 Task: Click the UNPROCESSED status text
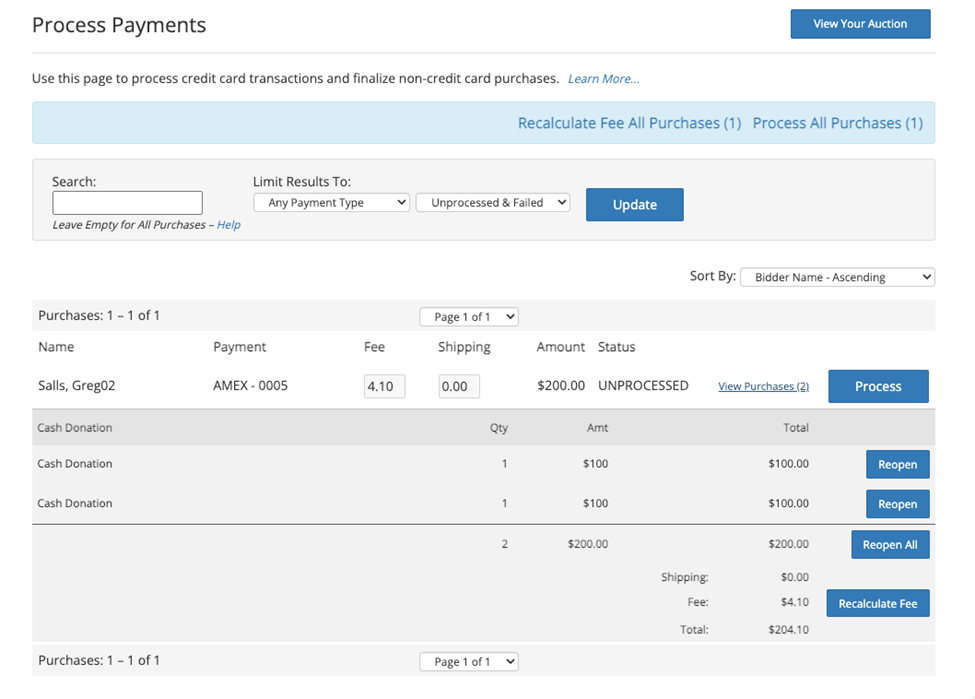tap(643, 386)
